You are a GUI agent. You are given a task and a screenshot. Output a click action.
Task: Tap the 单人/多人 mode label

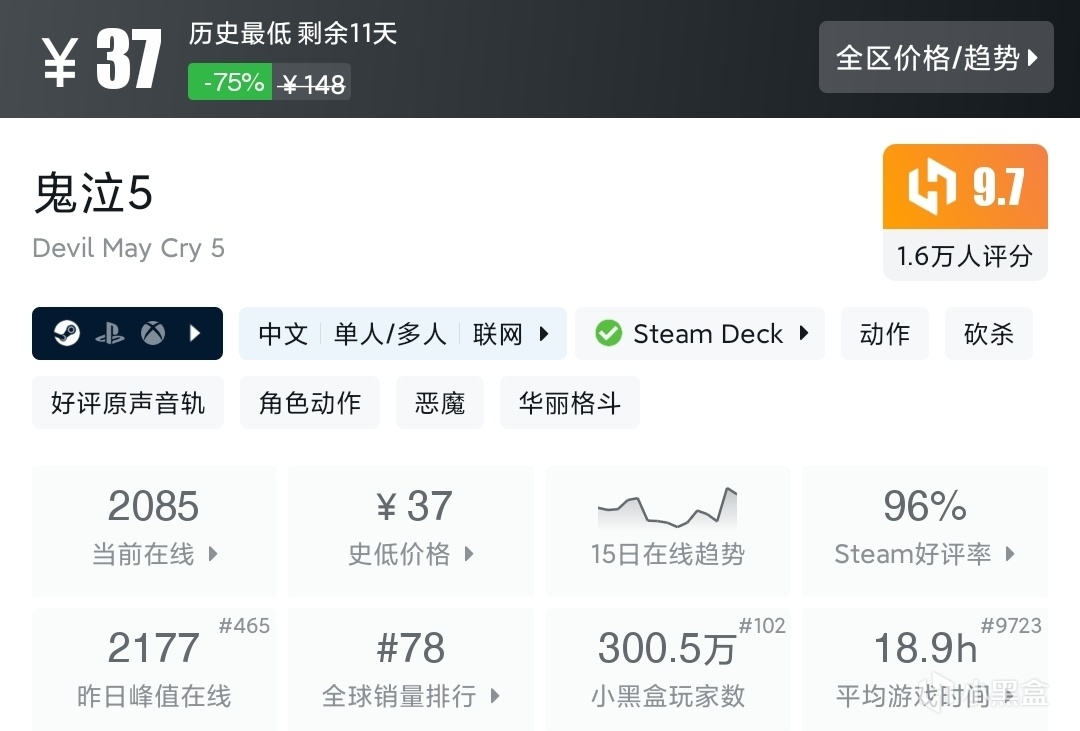[x=391, y=334]
